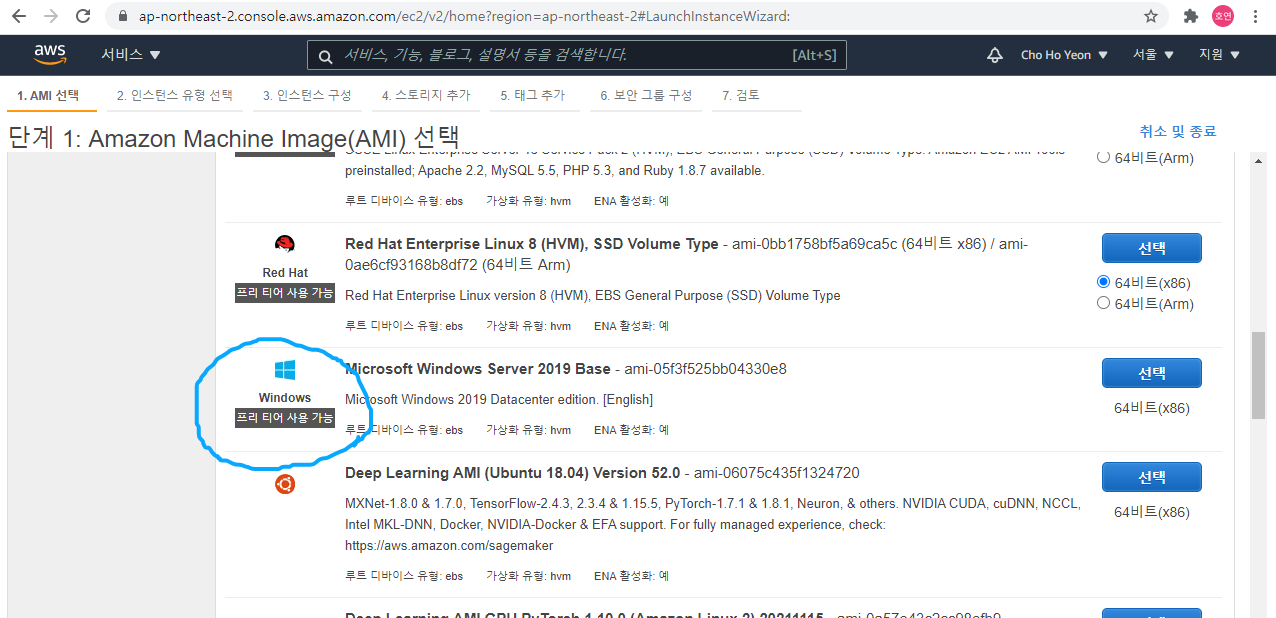Click the search magnifier icon in AWS bar

[x=325, y=56]
